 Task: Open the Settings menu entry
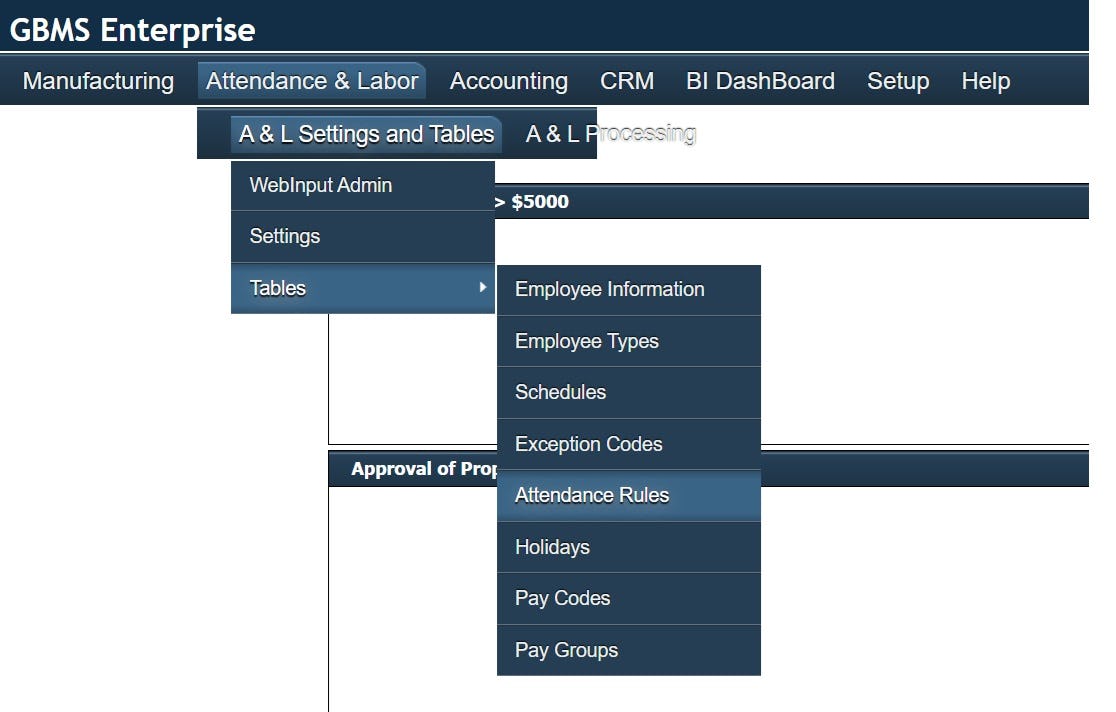click(283, 236)
